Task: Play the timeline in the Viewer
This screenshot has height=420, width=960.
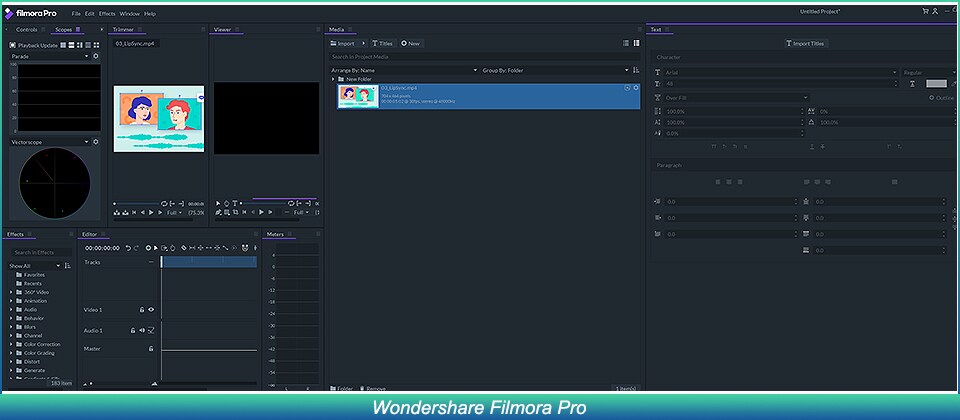Action: coord(261,212)
